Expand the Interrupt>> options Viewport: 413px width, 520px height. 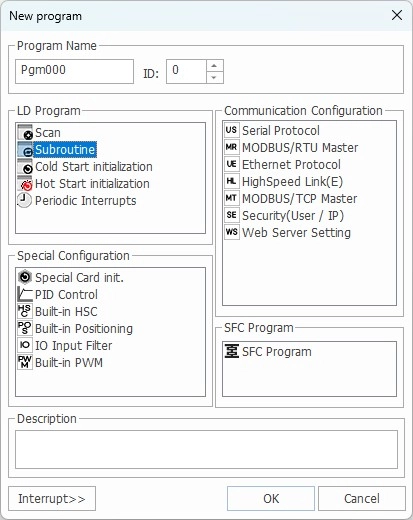[x=52, y=499]
